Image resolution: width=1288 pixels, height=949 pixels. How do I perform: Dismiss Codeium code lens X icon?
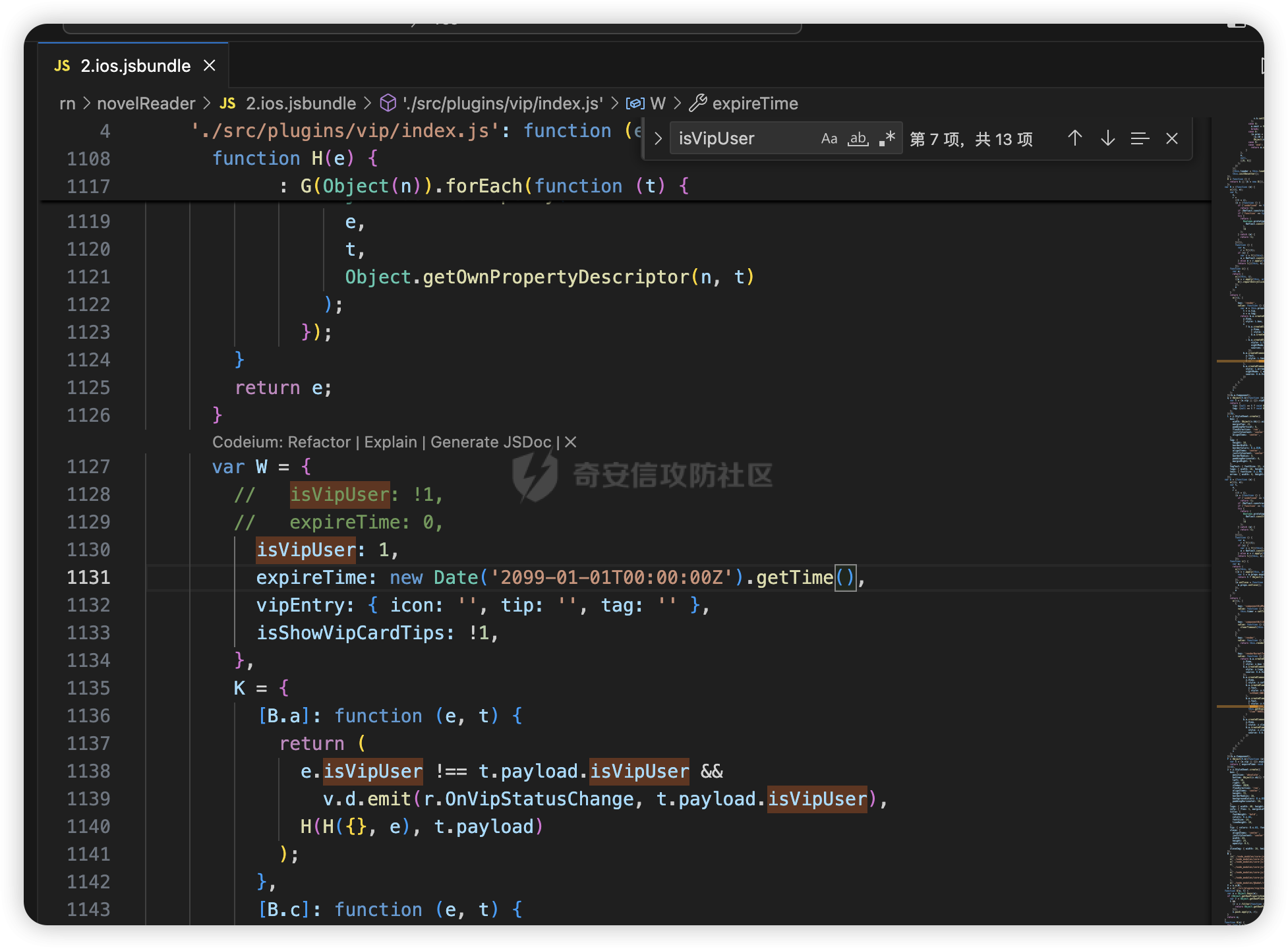pyautogui.click(x=571, y=442)
